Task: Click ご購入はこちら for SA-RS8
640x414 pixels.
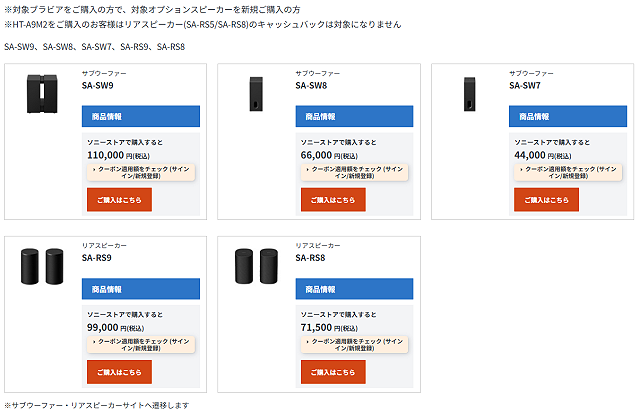Action: click(333, 372)
